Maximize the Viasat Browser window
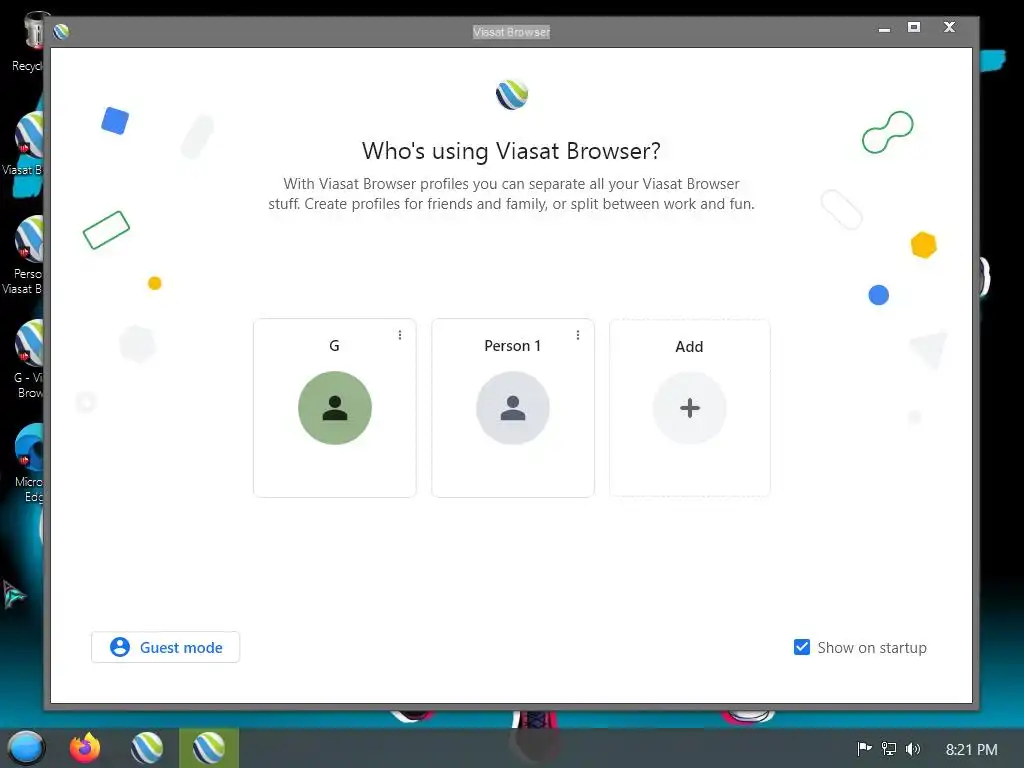 click(x=914, y=27)
